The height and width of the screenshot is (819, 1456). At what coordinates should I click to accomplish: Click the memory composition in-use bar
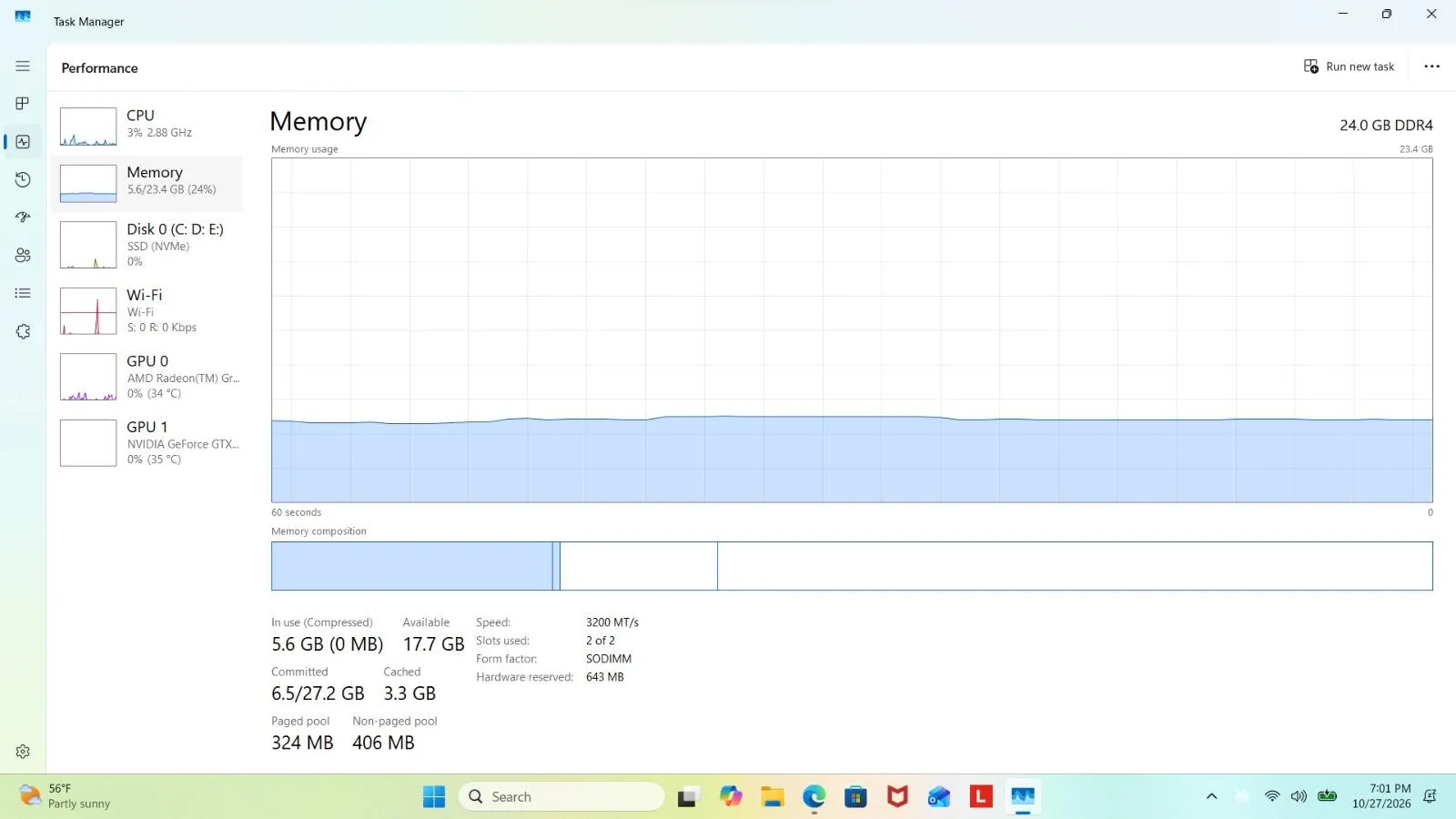coord(411,566)
